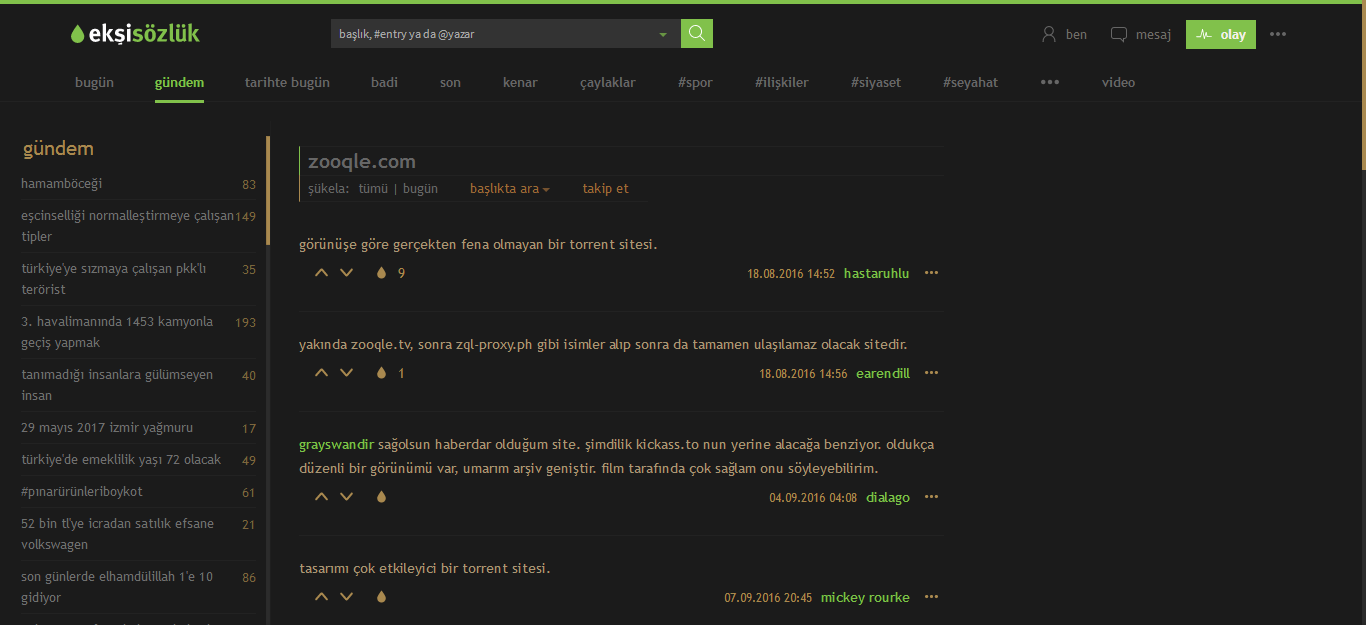Click the search bar dropdown arrow
Image resolution: width=1366 pixels, height=625 pixels.
click(x=662, y=33)
